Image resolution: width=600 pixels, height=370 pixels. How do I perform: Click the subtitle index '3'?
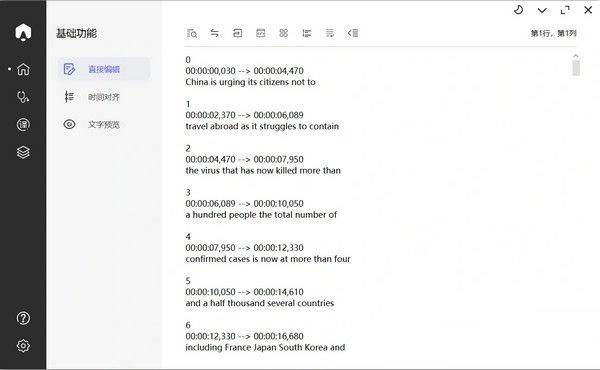188,192
